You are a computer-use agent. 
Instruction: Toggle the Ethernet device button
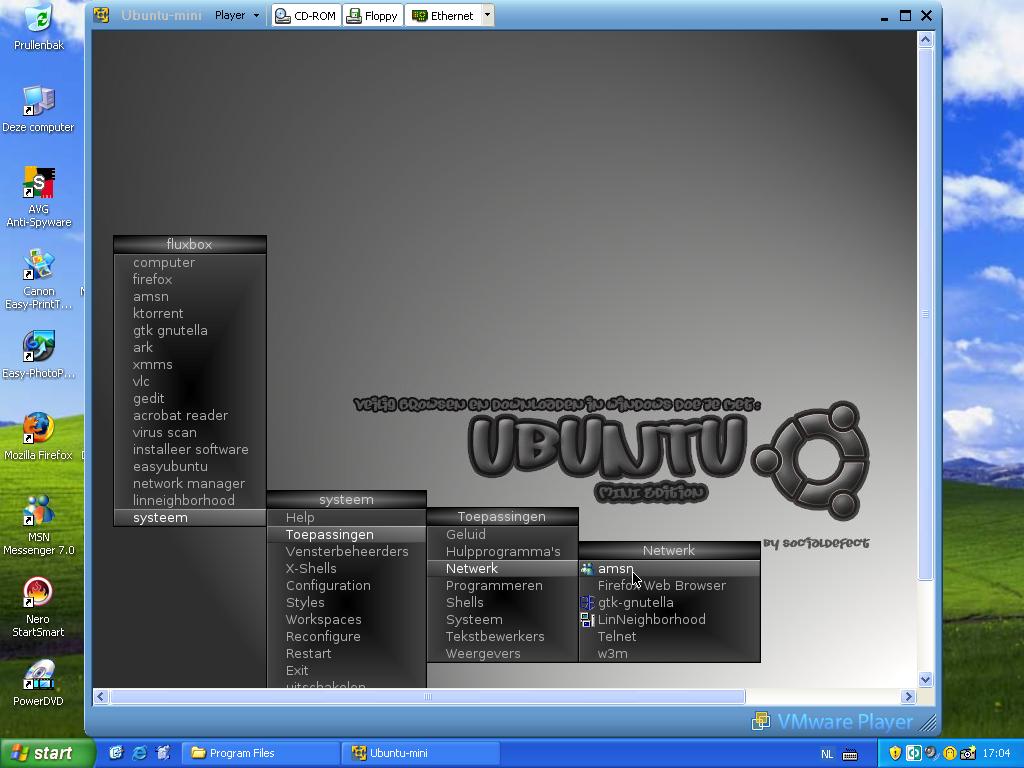click(444, 16)
